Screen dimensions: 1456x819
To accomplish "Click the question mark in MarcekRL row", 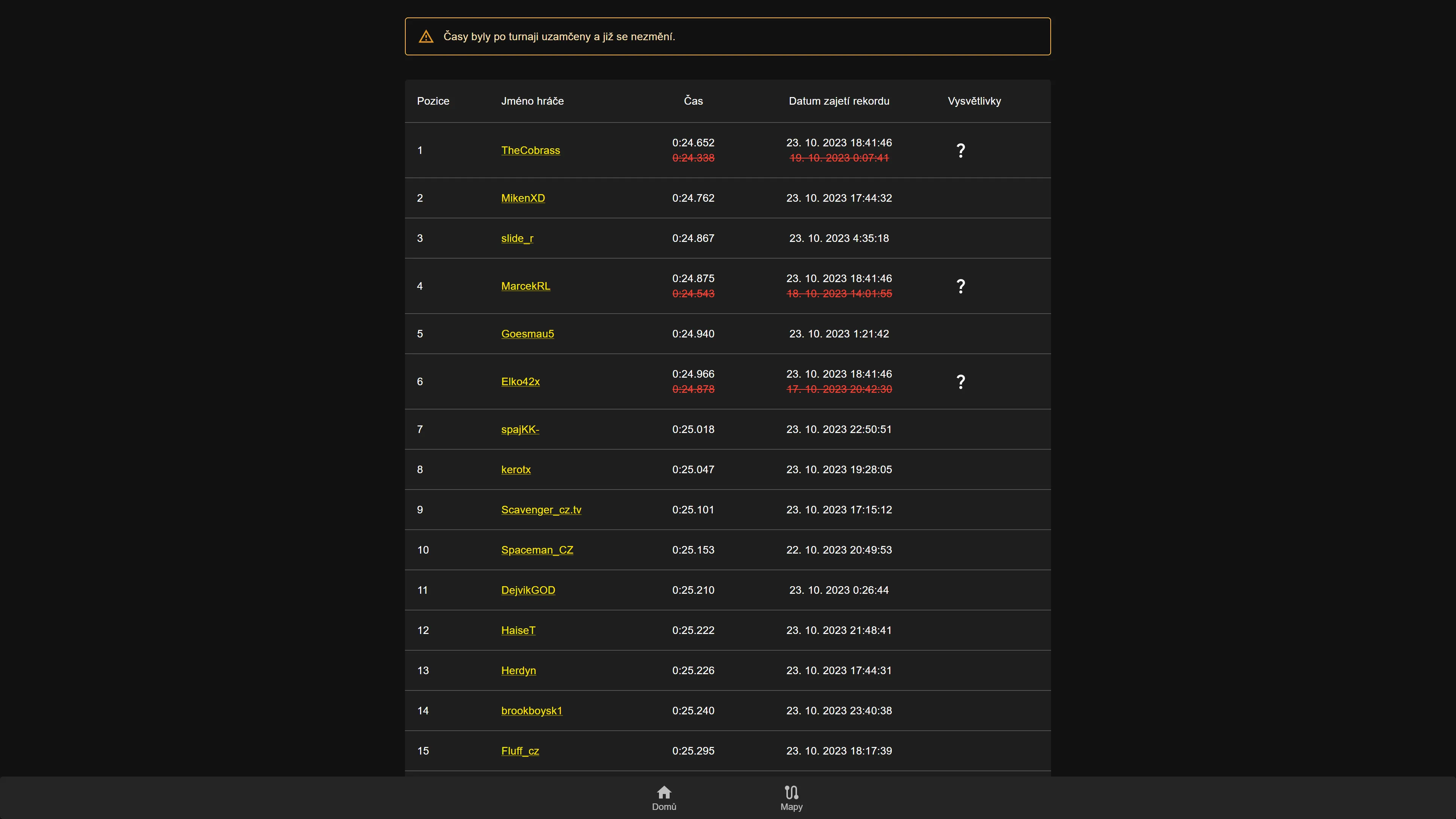I will [x=960, y=286].
